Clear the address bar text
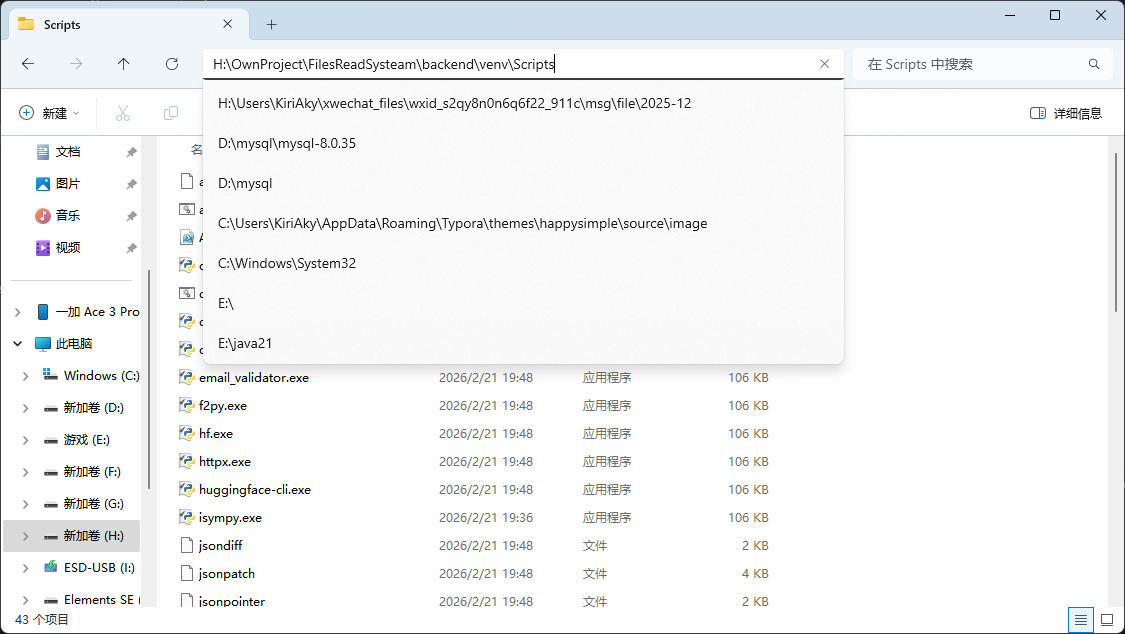 click(824, 64)
